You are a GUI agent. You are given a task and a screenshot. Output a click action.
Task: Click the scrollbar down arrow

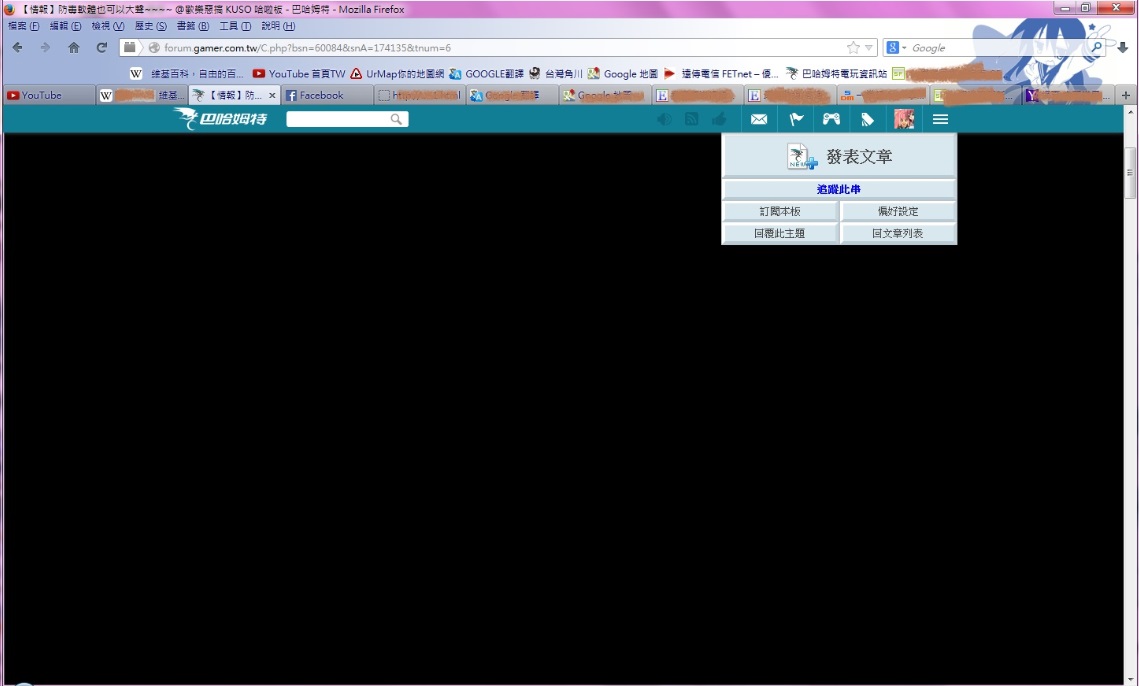pos(1130,679)
